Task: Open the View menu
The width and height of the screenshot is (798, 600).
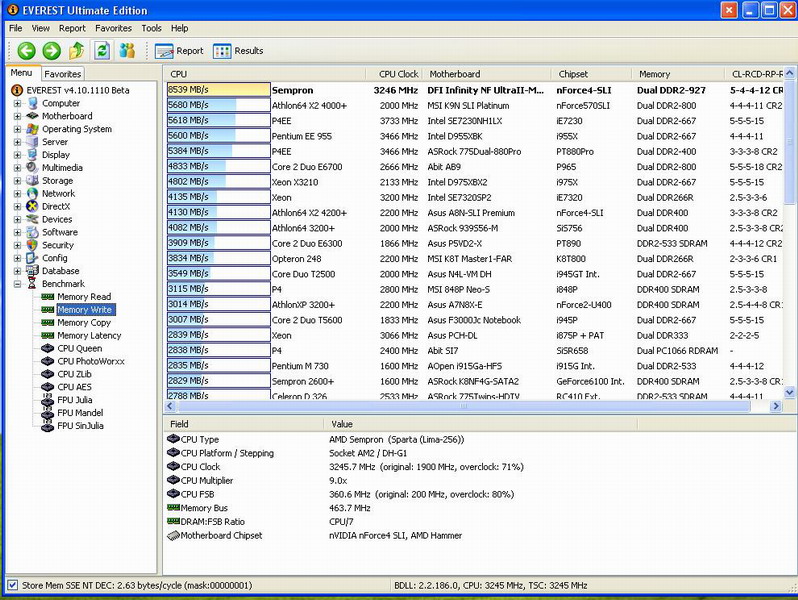Action: click(40, 28)
